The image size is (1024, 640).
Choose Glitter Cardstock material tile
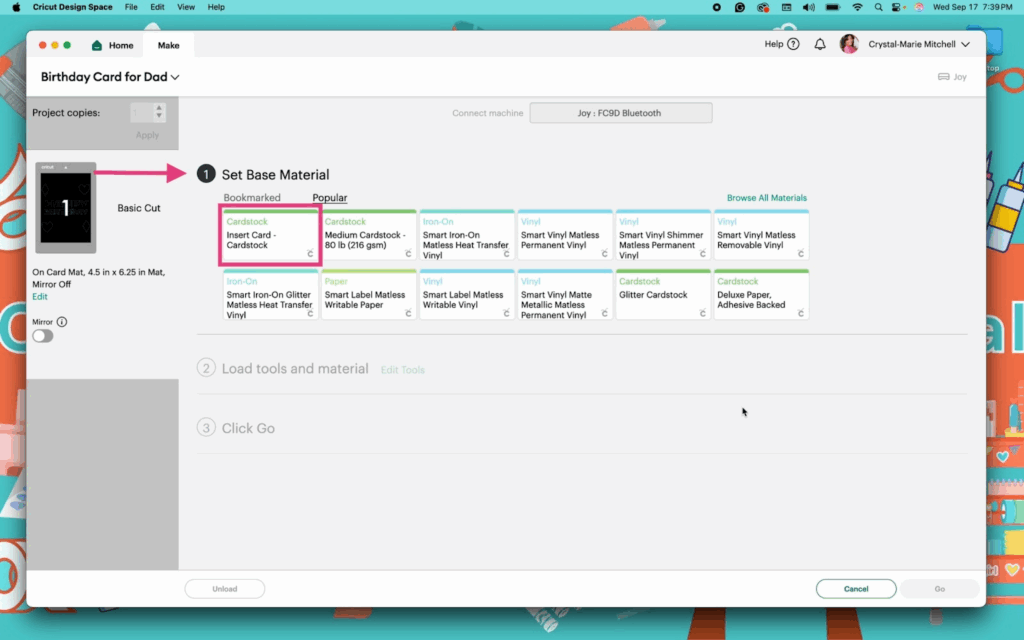pos(662,296)
